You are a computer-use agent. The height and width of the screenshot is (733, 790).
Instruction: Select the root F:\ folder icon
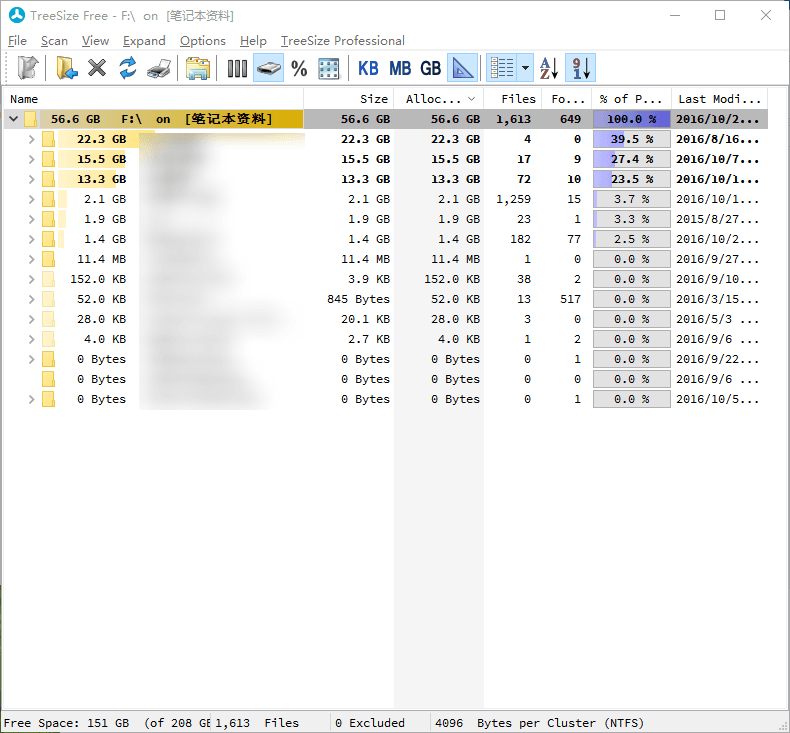(31, 119)
